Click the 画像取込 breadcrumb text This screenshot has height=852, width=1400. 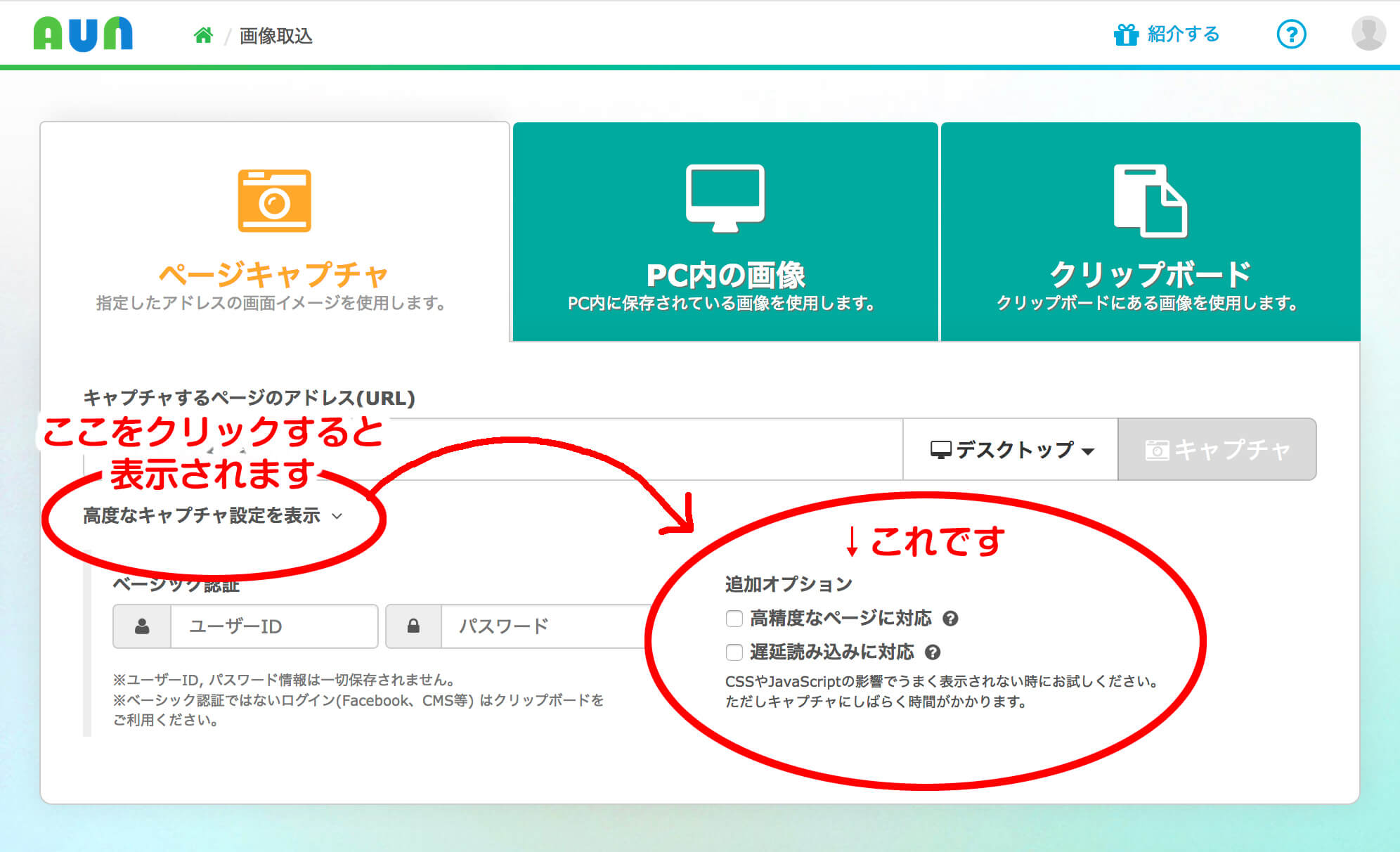point(276,36)
